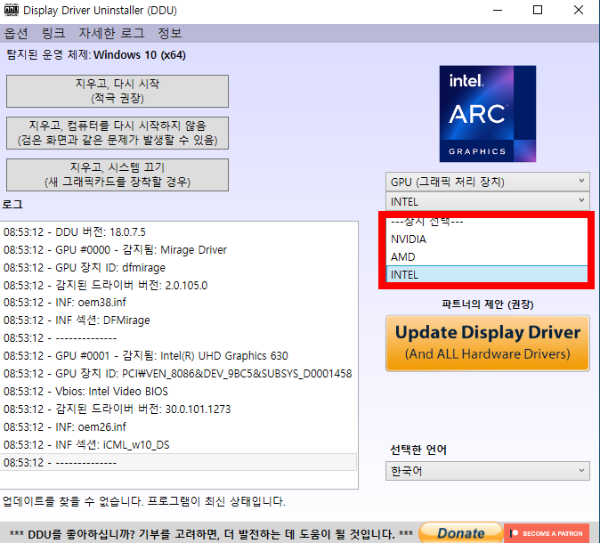Click the Donate button
Image resolution: width=600 pixels, height=543 pixels.
[x=461, y=533]
